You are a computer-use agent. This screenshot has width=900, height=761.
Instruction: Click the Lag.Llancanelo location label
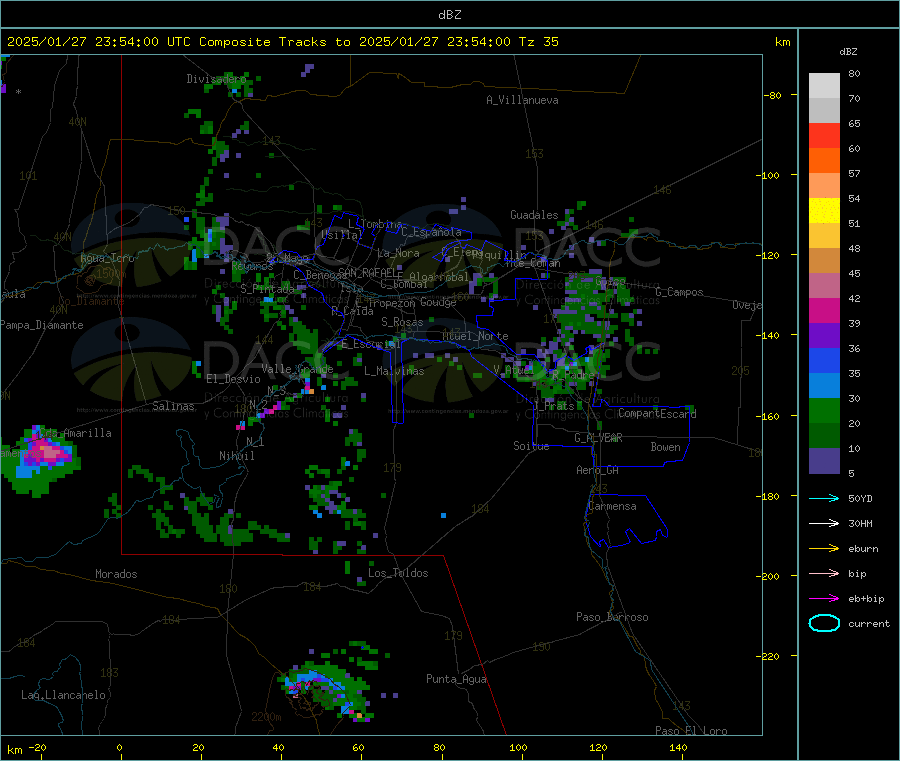click(63, 695)
